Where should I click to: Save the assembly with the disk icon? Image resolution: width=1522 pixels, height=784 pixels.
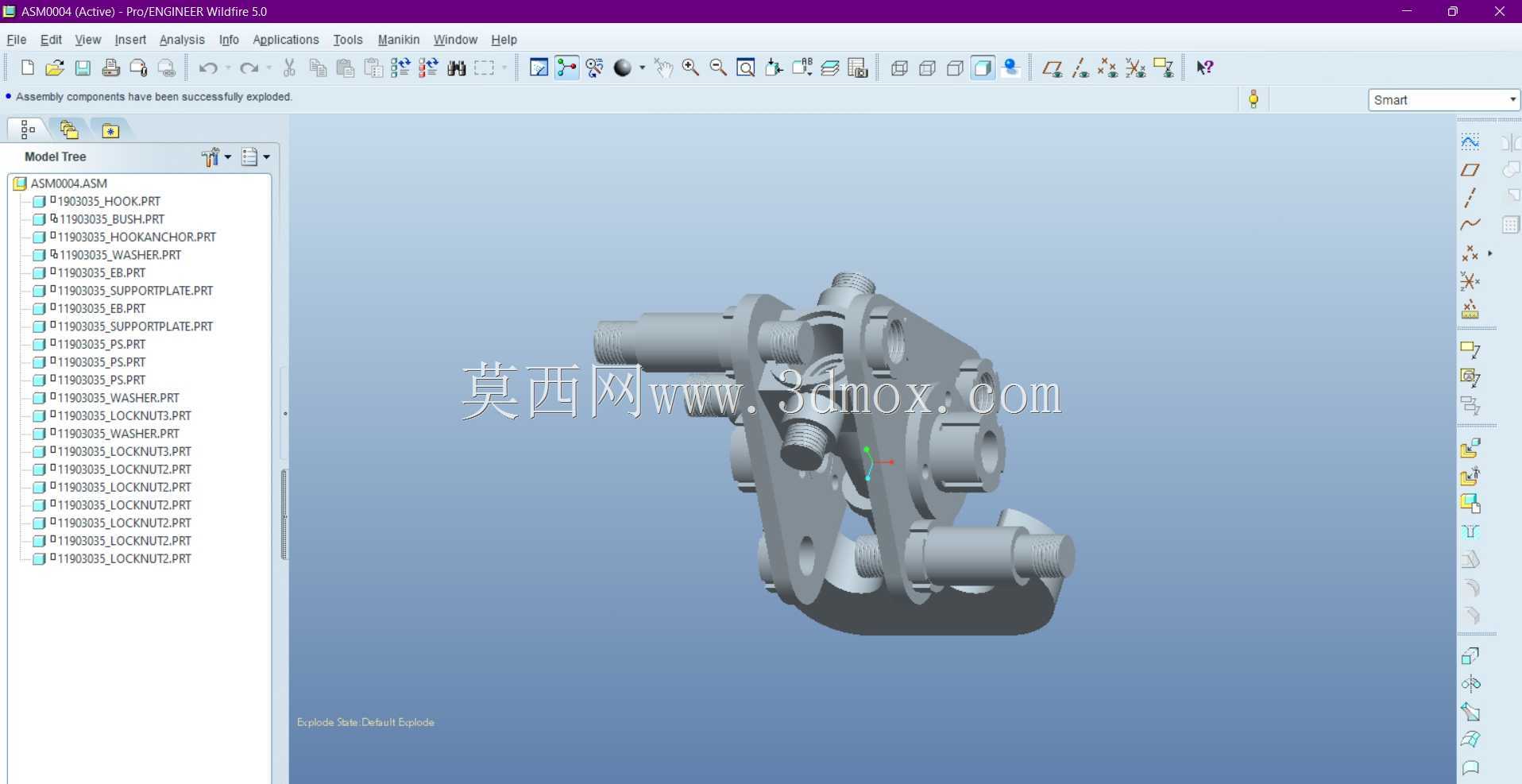pos(83,68)
